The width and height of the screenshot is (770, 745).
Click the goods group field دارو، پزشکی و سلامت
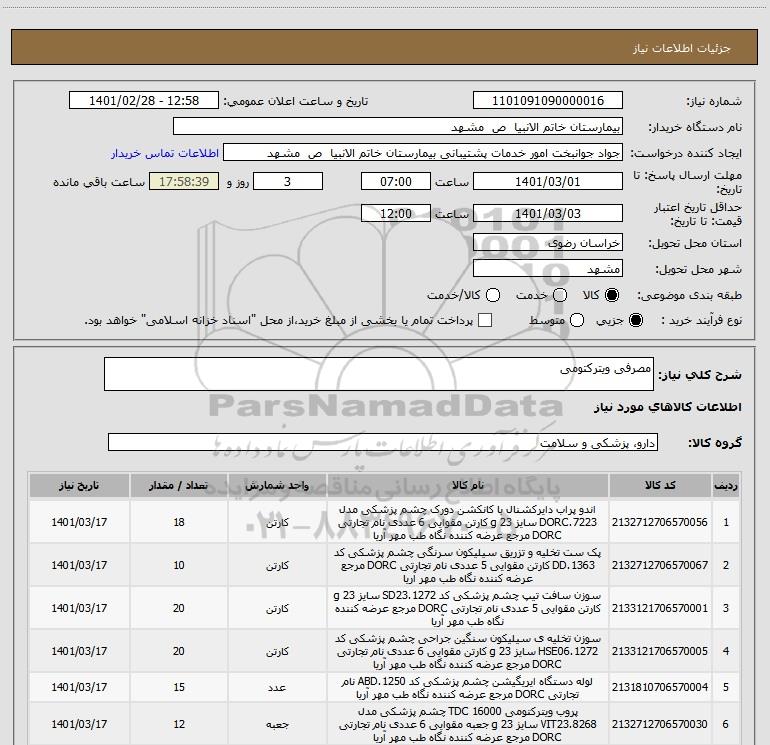pyautogui.click(x=383, y=442)
